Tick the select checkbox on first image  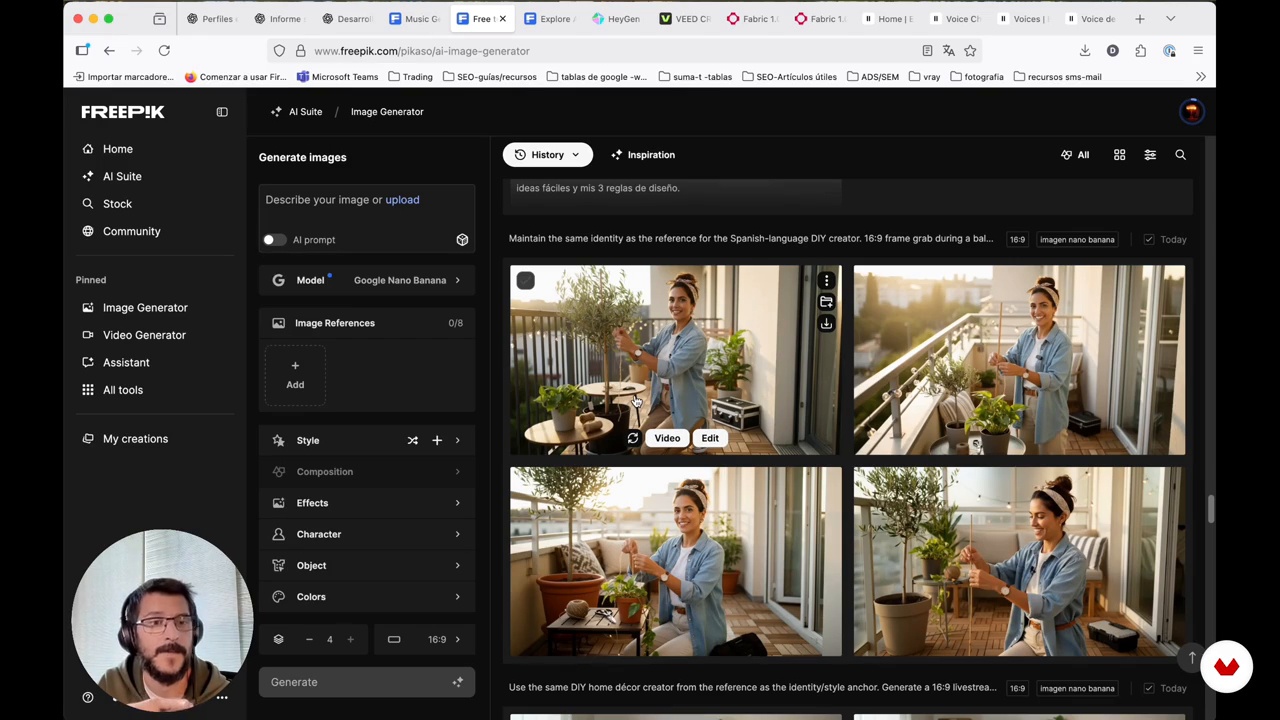525,281
